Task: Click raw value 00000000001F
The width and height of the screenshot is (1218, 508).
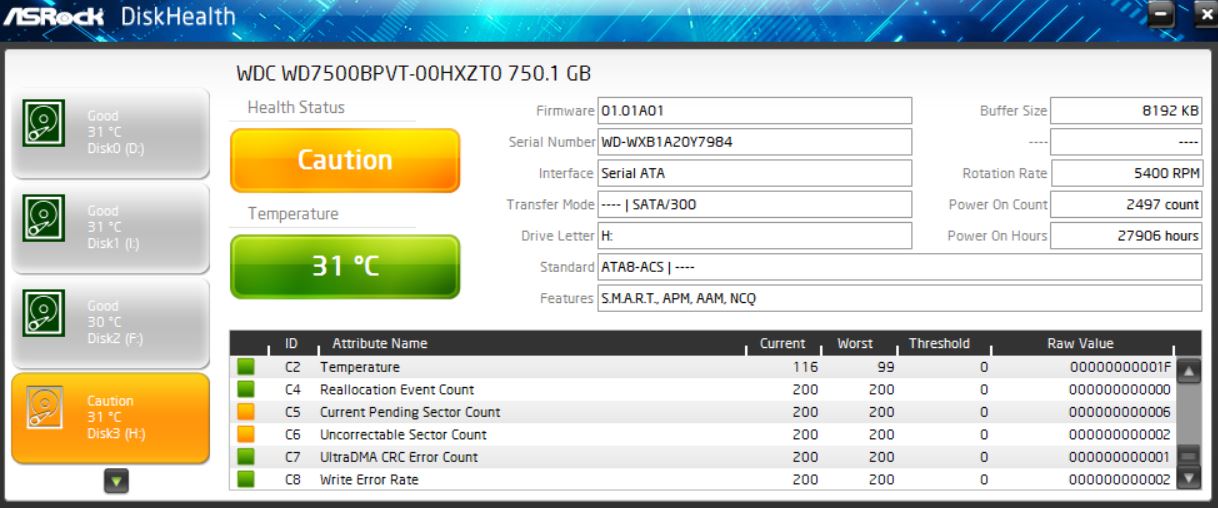Action: (1120, 367)
